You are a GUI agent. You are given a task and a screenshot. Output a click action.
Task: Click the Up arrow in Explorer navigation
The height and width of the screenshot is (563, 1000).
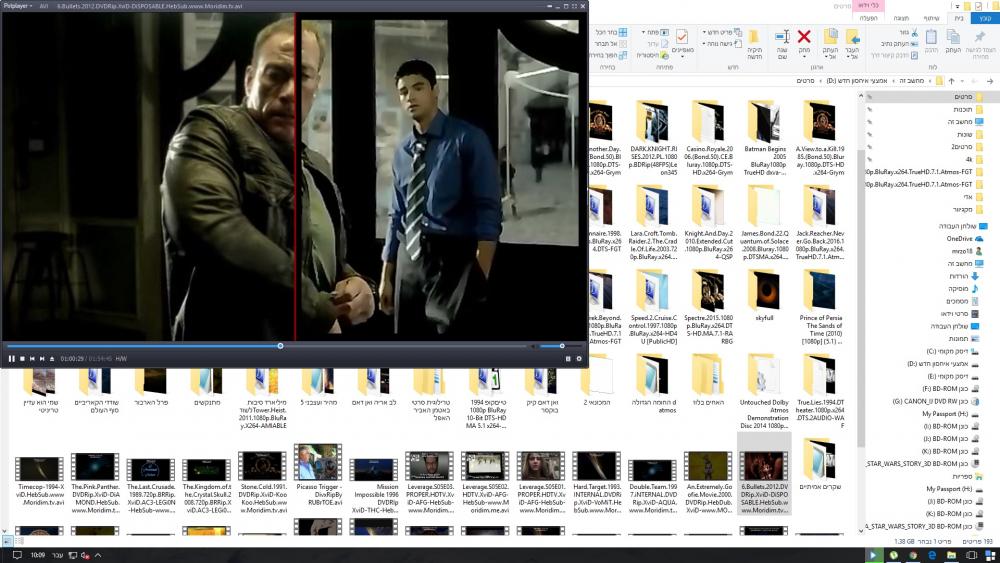tap(952, 81)
